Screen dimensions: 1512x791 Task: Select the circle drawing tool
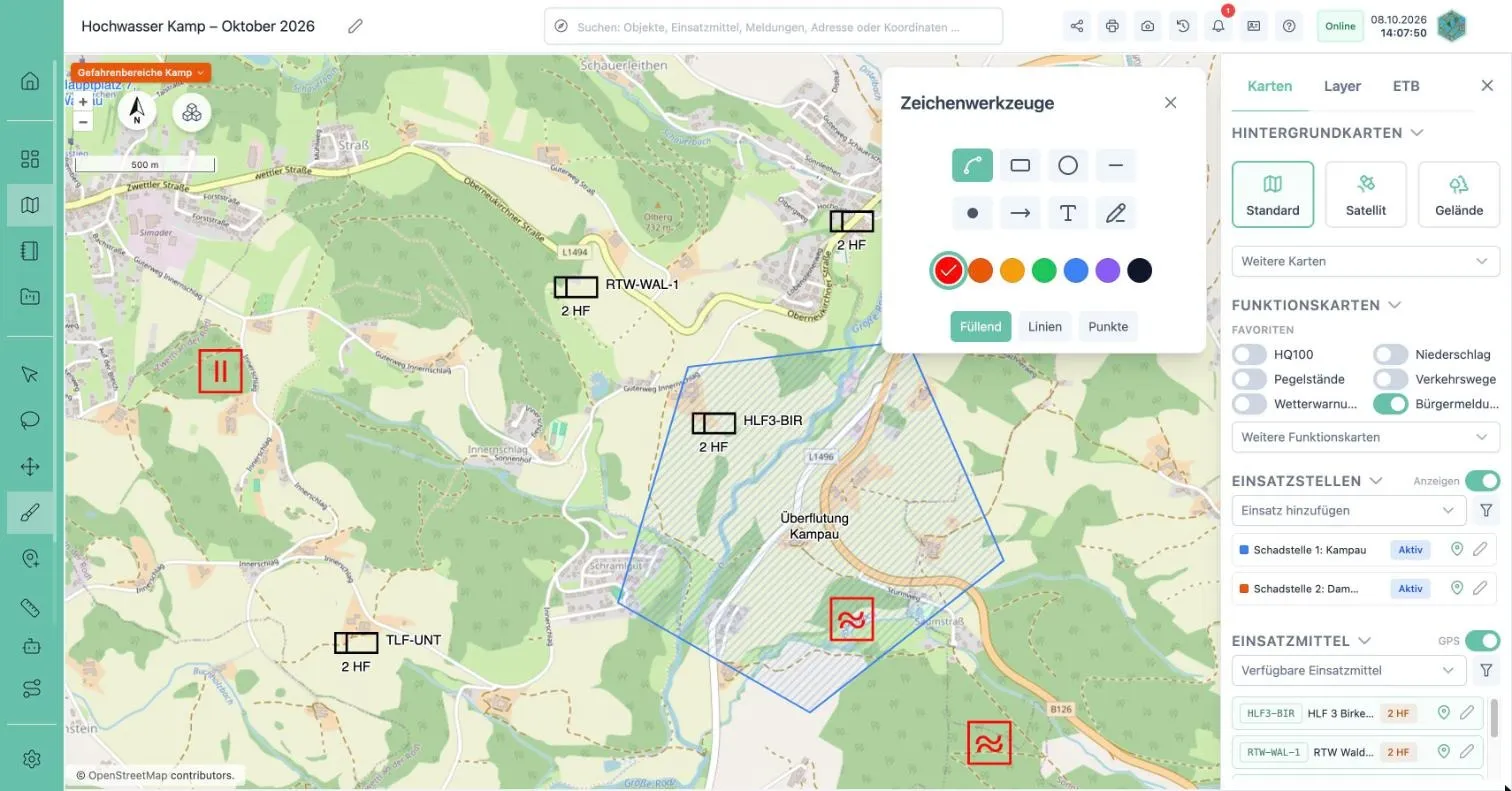(x=1068, y=165)
